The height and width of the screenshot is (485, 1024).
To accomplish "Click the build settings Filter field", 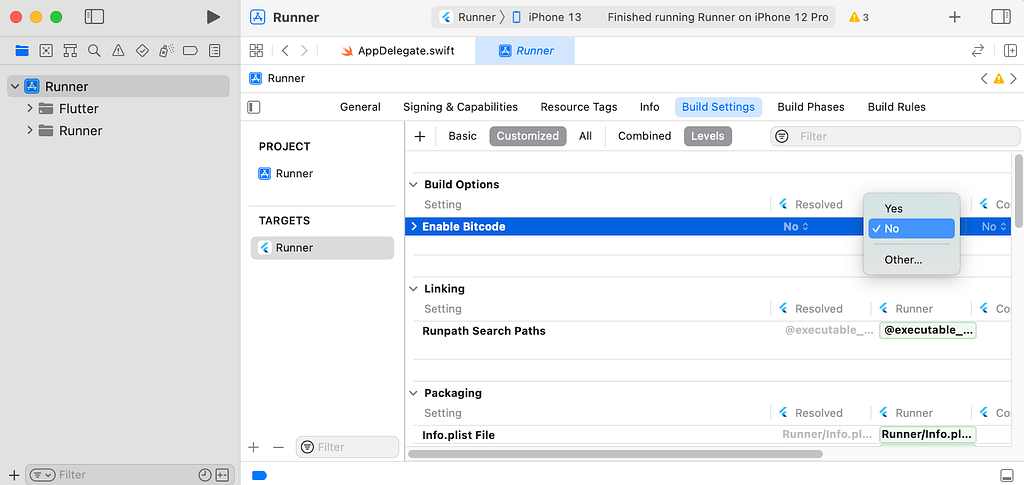I will (x=900, y=136).
